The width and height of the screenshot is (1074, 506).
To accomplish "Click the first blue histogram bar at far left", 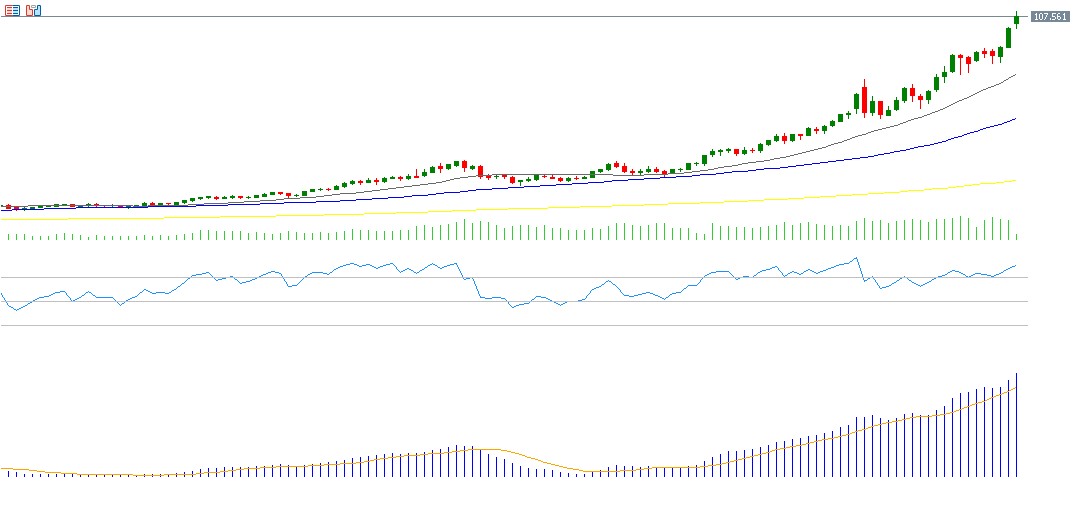I will pos(8,473).
